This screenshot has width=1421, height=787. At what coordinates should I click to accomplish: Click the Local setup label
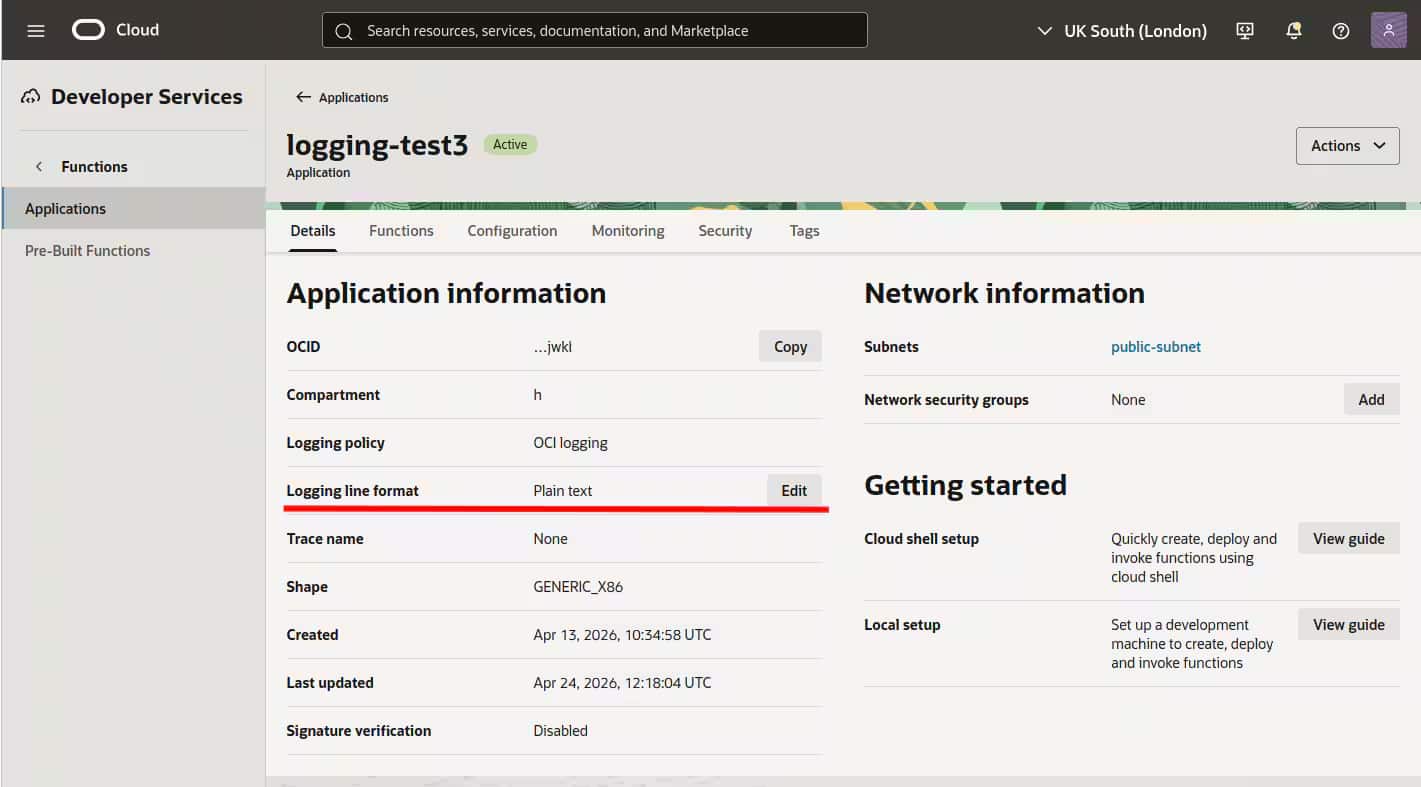[902, 625]
